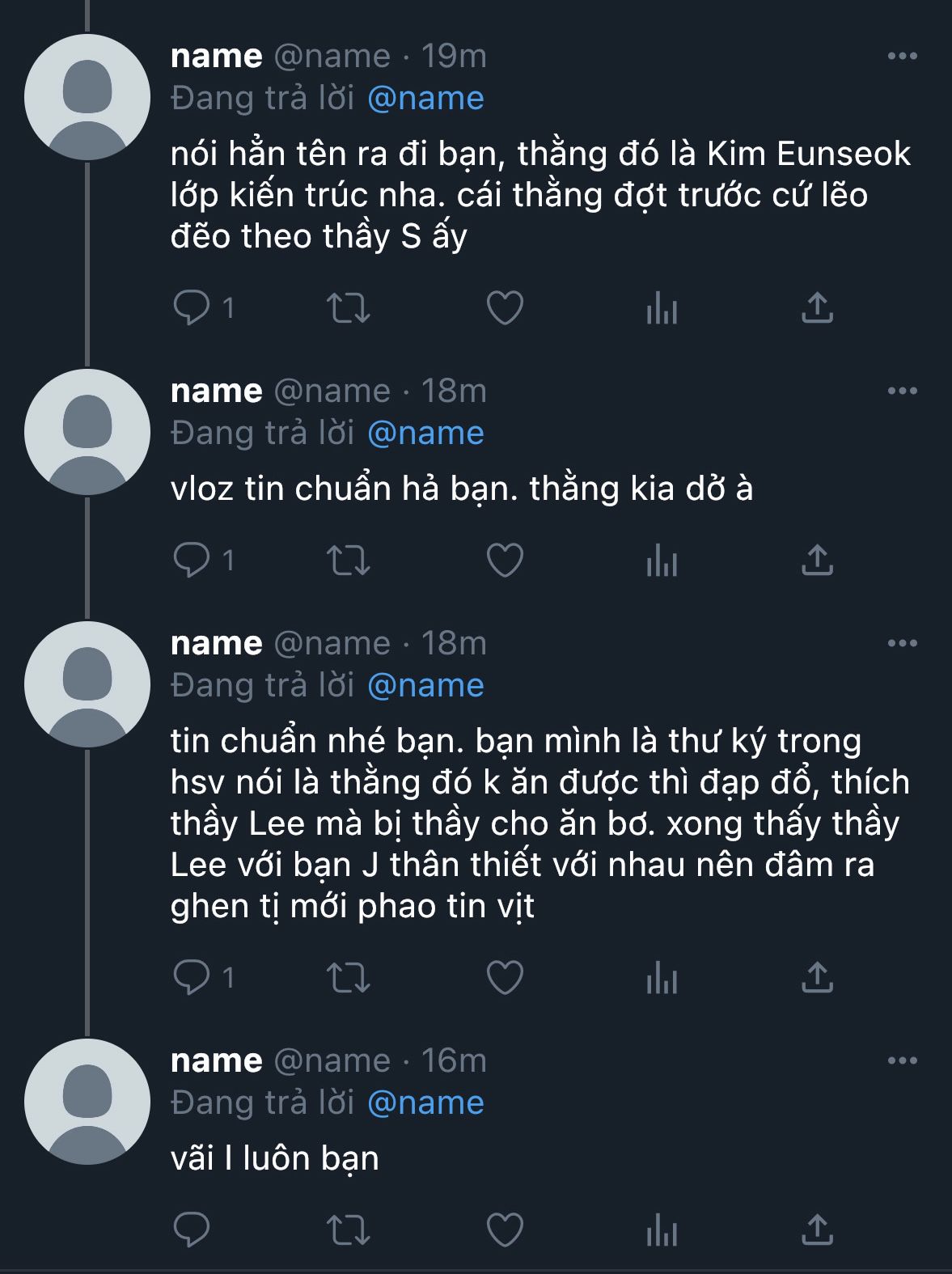
Task: Like the tweet mentioning Kim Eunseok
Action: point(505,308)
